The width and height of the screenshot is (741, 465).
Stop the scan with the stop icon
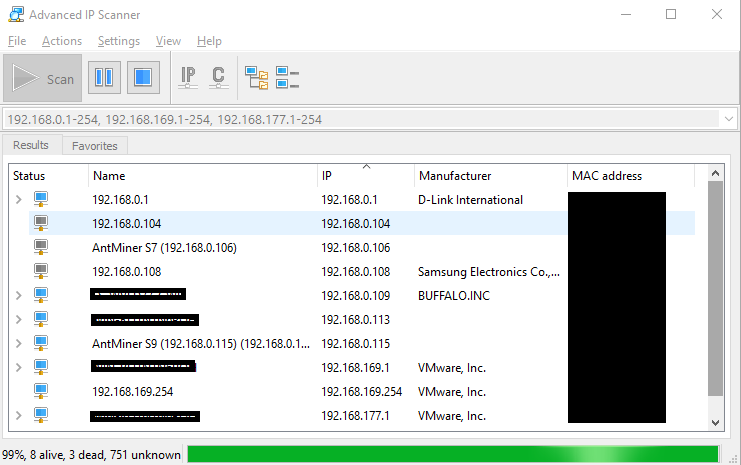(x=143, y=78)
